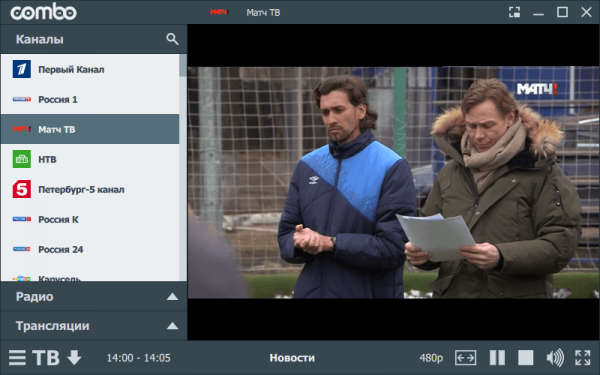The image size is (600, 375).
Task: Switch to Россия 24 channel
Action: click(x=90, y=249)
